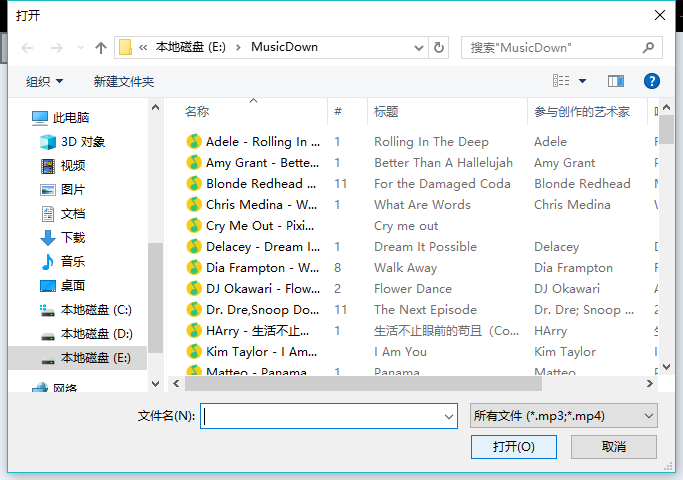683x480 pixels.
Task: Click 本地磁盘 (E:) in address path
Action: pyautogui.click(x=191, y=47)
